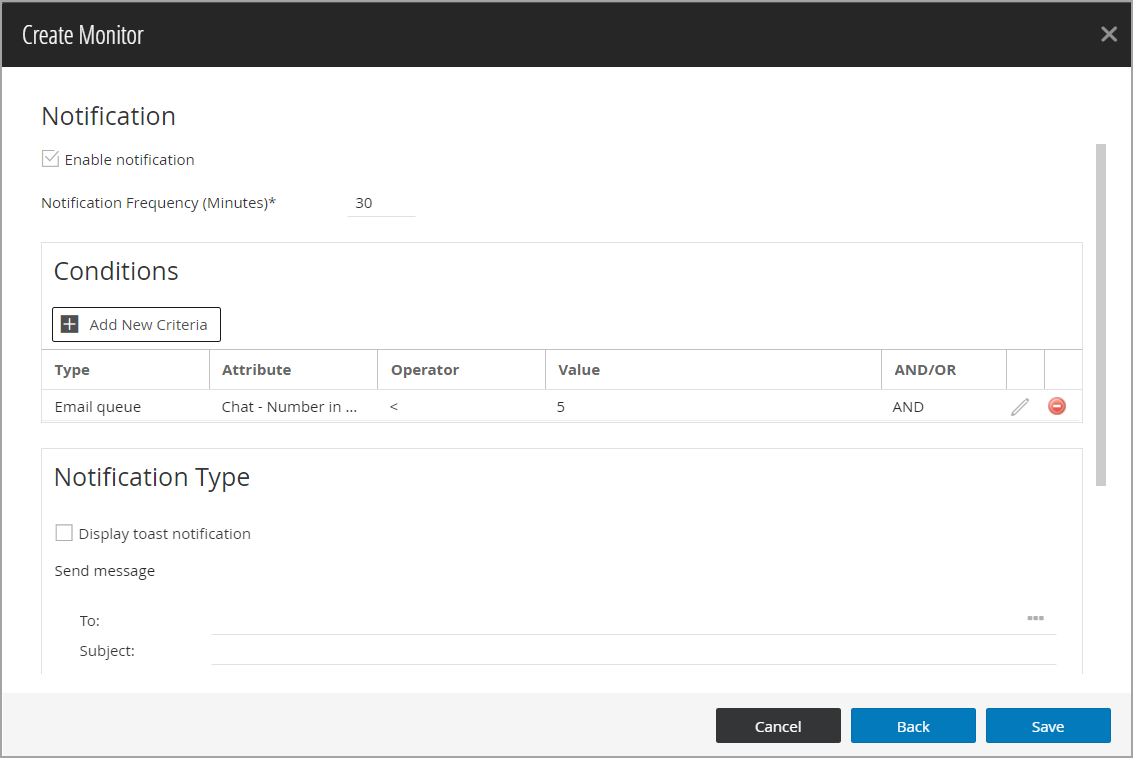Cancel monitor creation
1133x758 pixels.
778,725
